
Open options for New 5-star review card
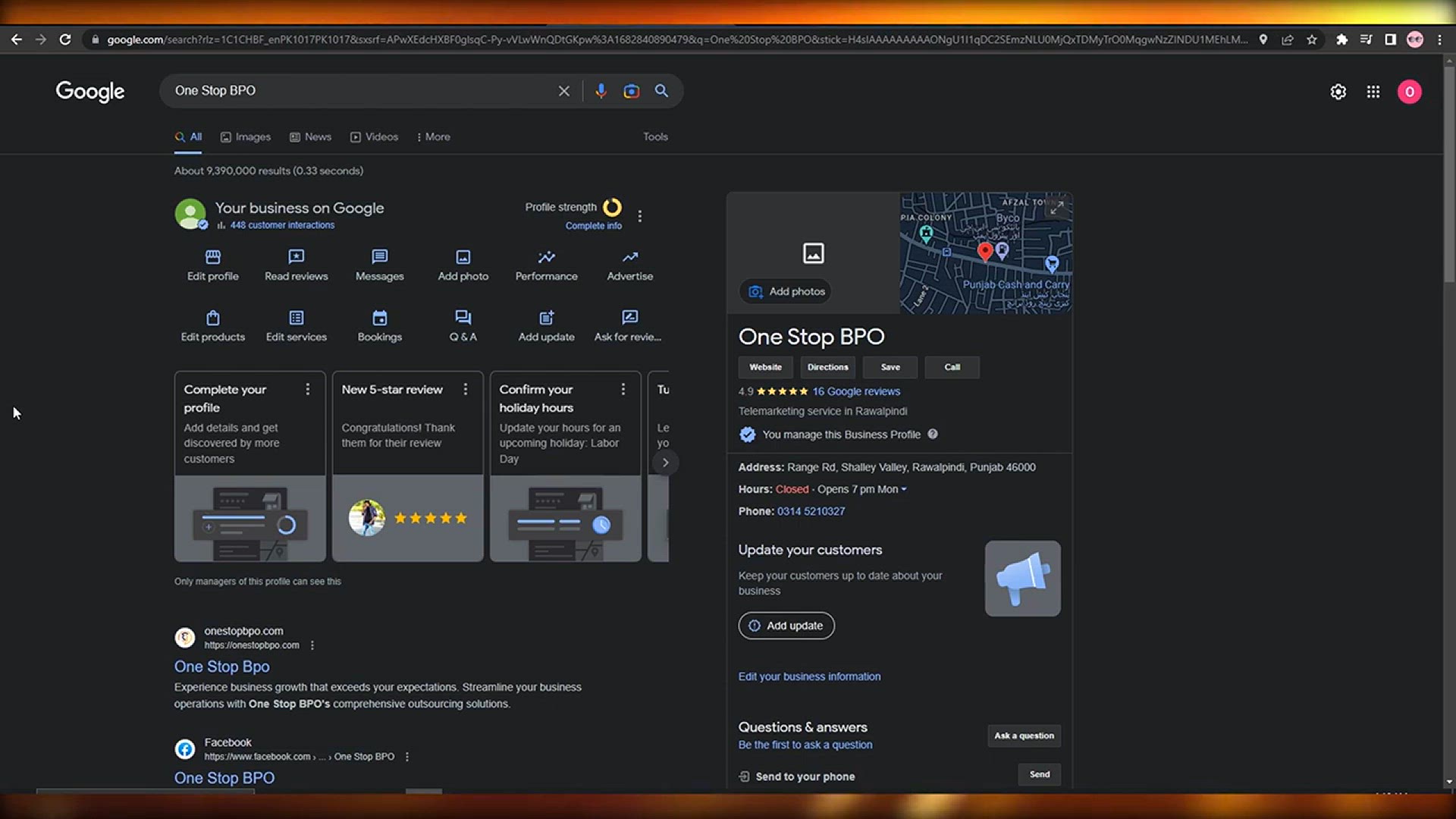[x=466, y=389]
